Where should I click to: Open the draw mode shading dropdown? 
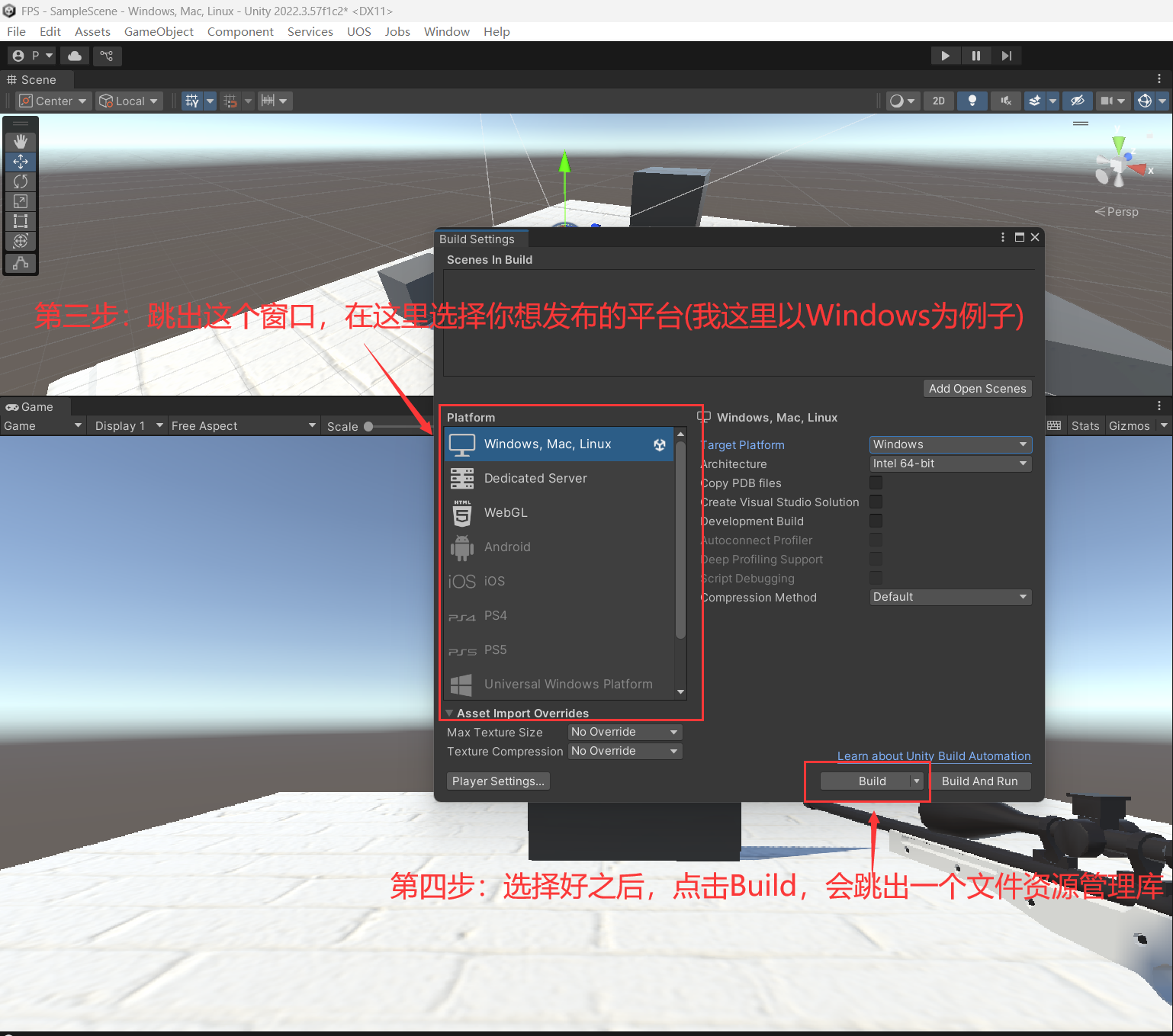[x=902, y=101]
